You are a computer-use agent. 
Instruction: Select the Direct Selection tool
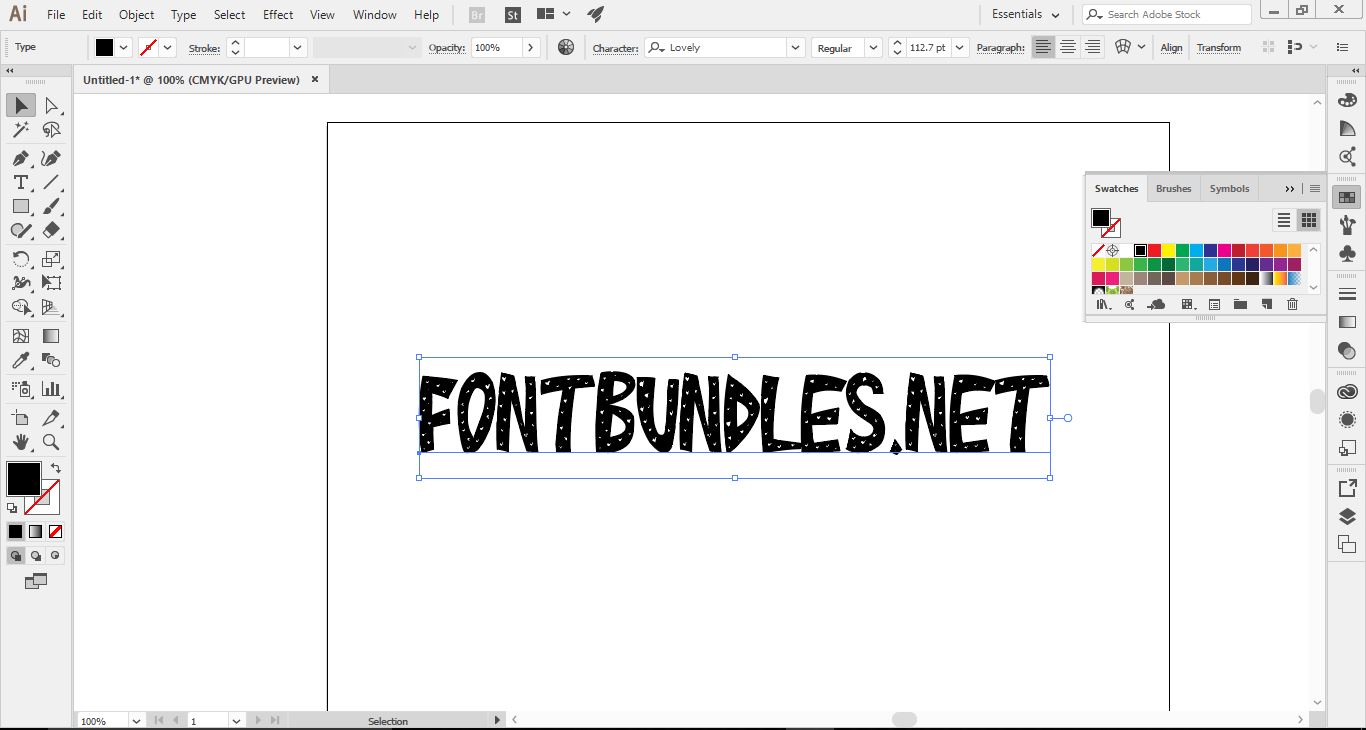point(51,105)
